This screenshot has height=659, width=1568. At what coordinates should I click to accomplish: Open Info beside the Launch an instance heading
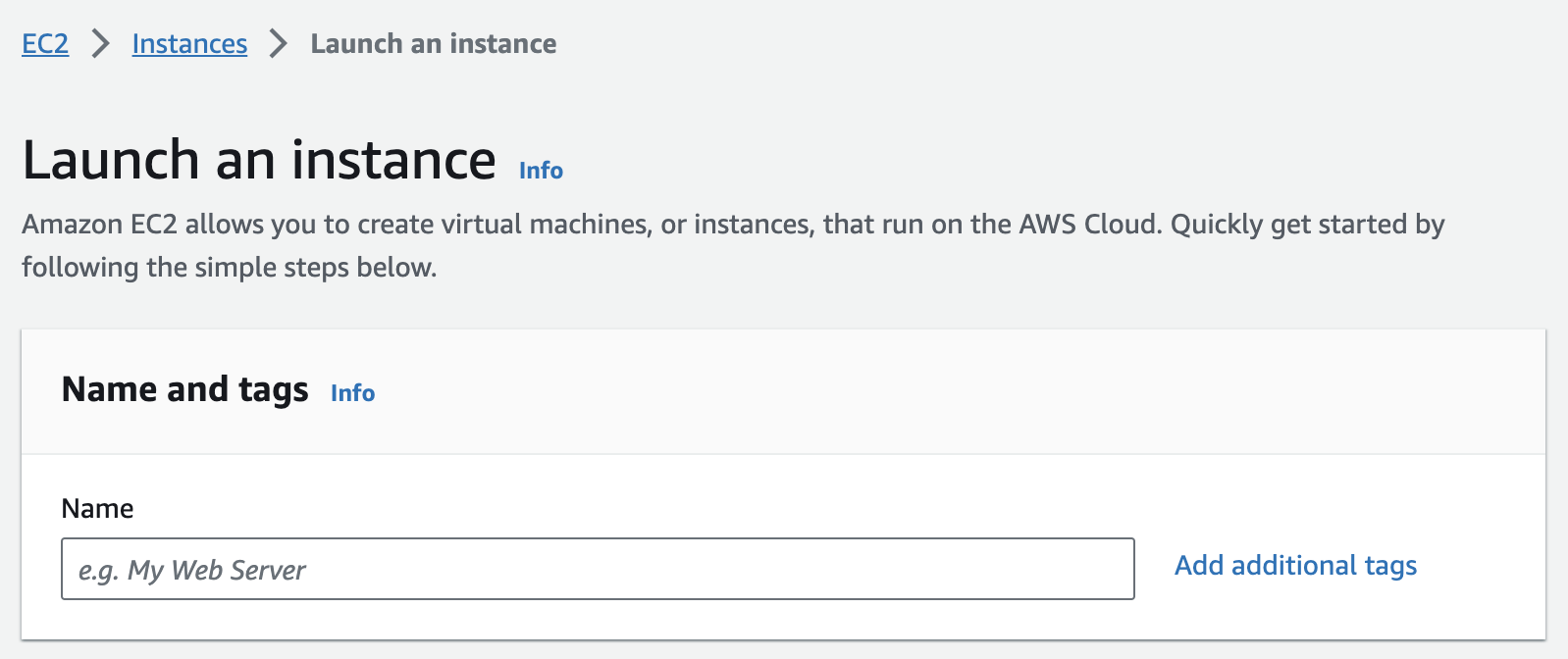(x=541, y=171)
